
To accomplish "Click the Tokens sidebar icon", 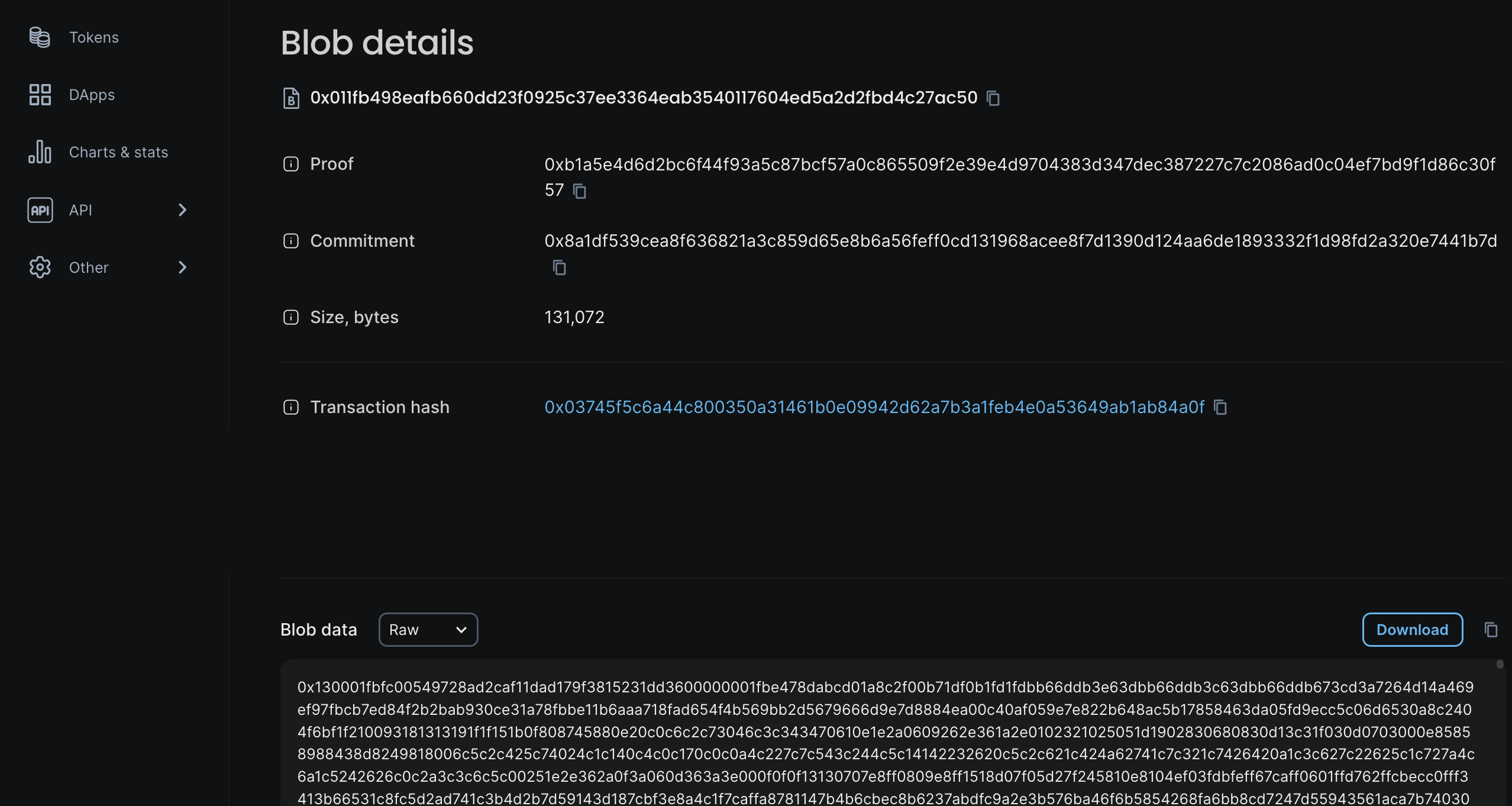I will pyautogui.click(x=40, y=37).
